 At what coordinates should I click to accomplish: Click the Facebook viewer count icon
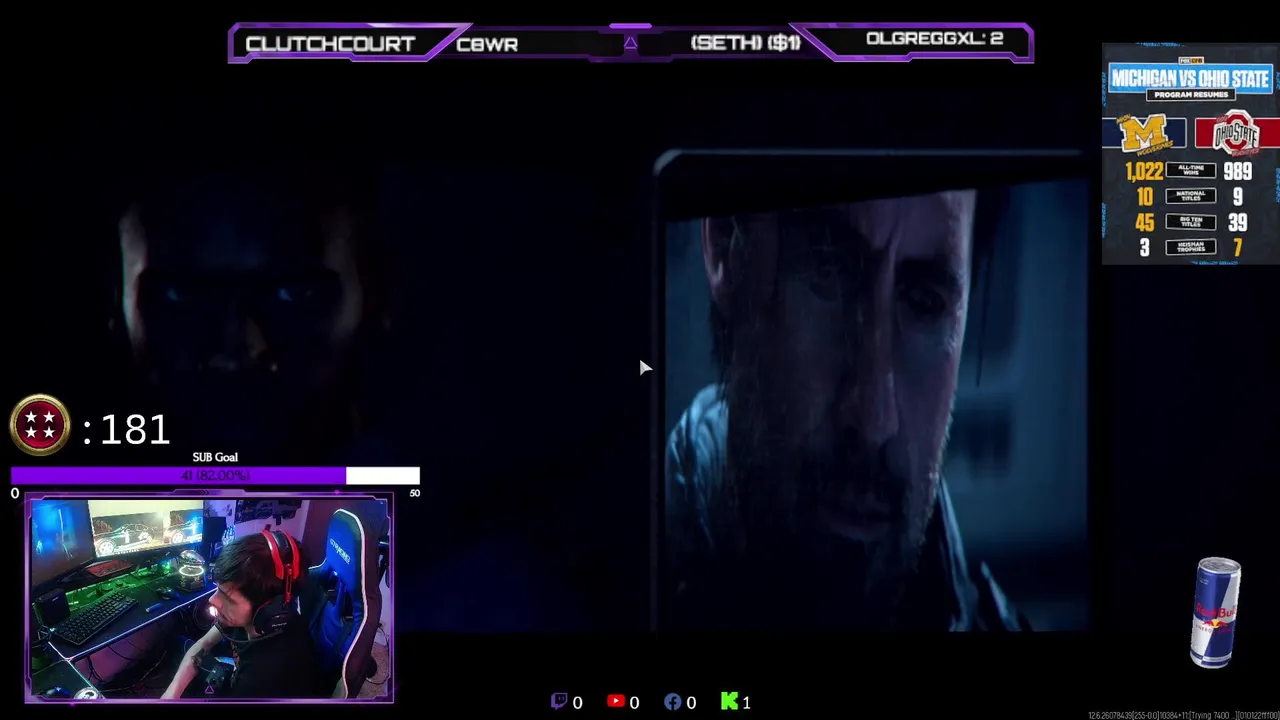(x=673, y=702)
